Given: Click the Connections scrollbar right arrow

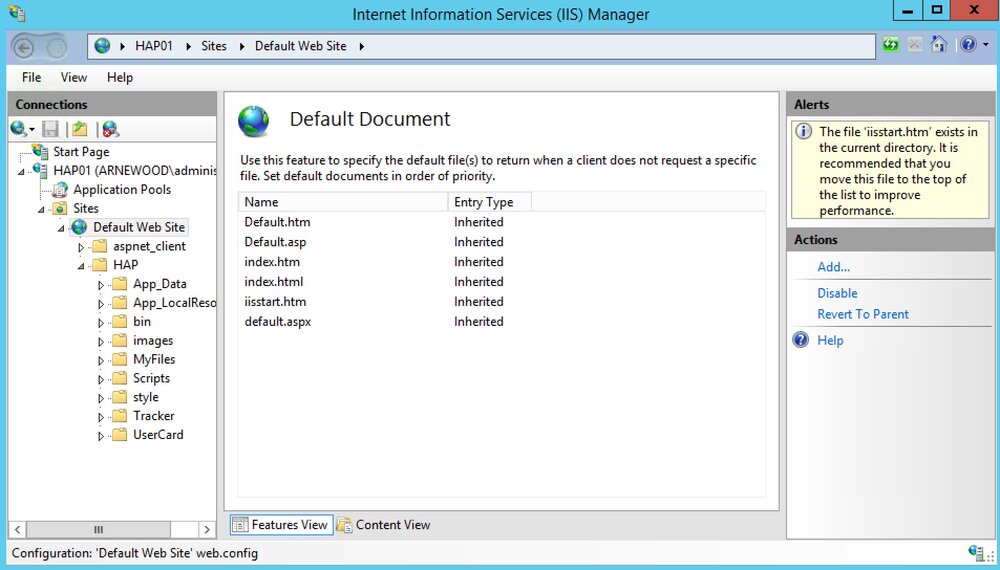Looking at the screenshot, I should (206, 529).
